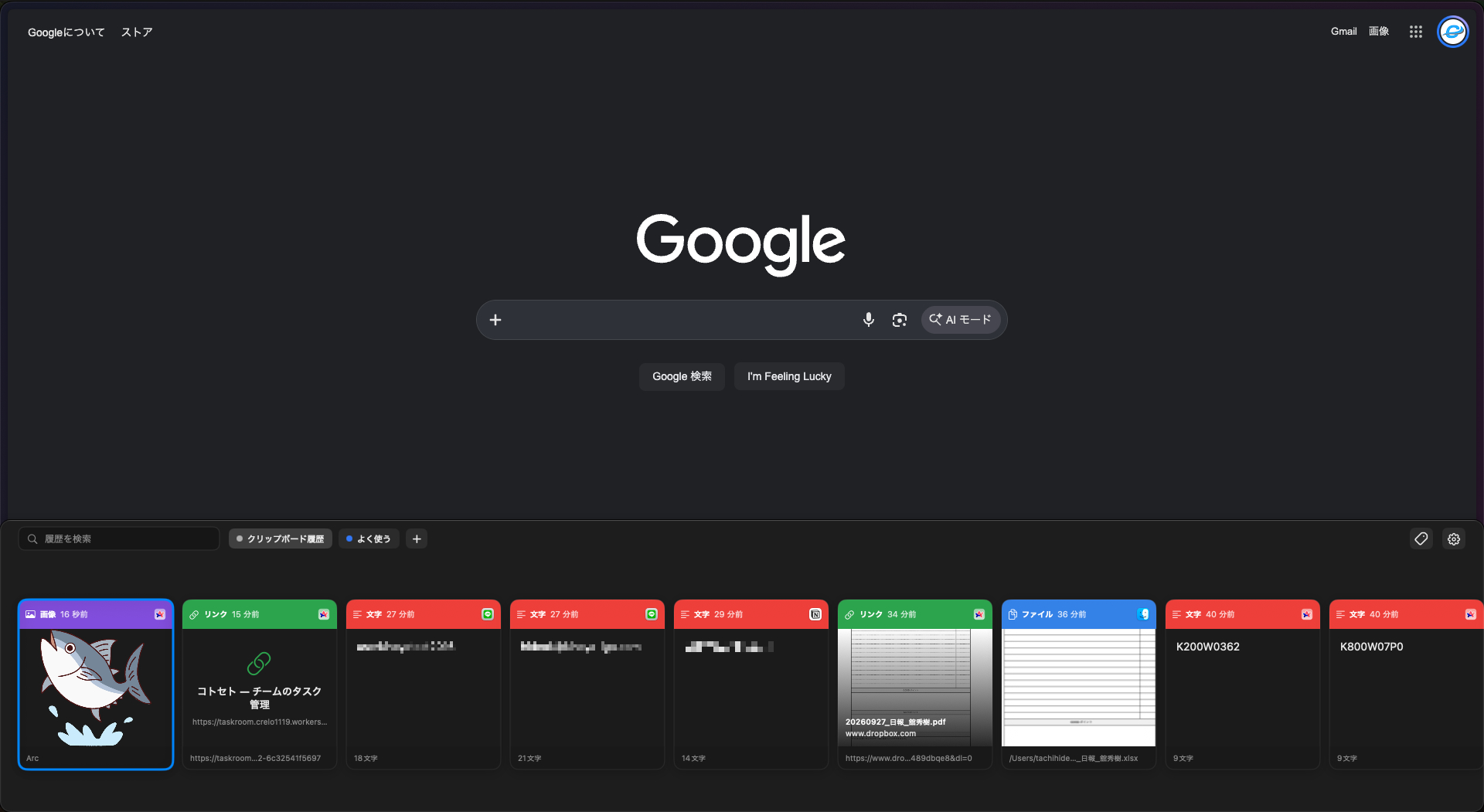Click I'm Feeling Lucky
Viewport: 1484px width, 812px height.
point(789,376)
